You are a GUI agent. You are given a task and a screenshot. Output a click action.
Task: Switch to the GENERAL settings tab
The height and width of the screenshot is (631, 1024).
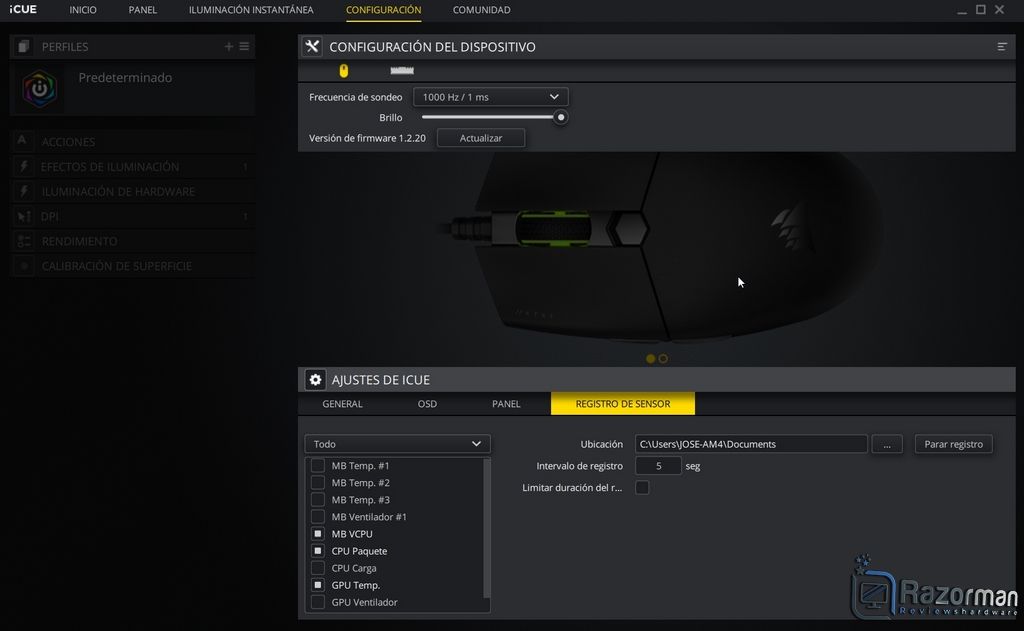point(342,404)
